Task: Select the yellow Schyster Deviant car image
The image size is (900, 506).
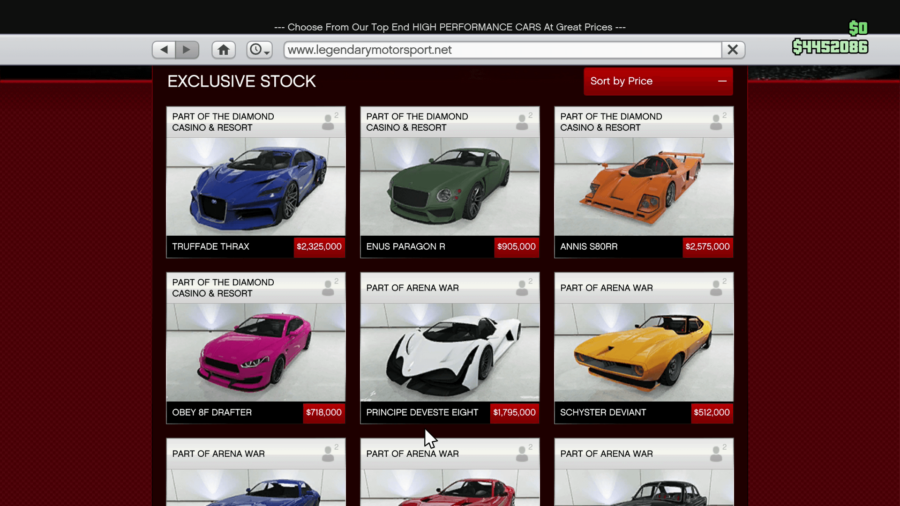Action: tap(644, 352)
